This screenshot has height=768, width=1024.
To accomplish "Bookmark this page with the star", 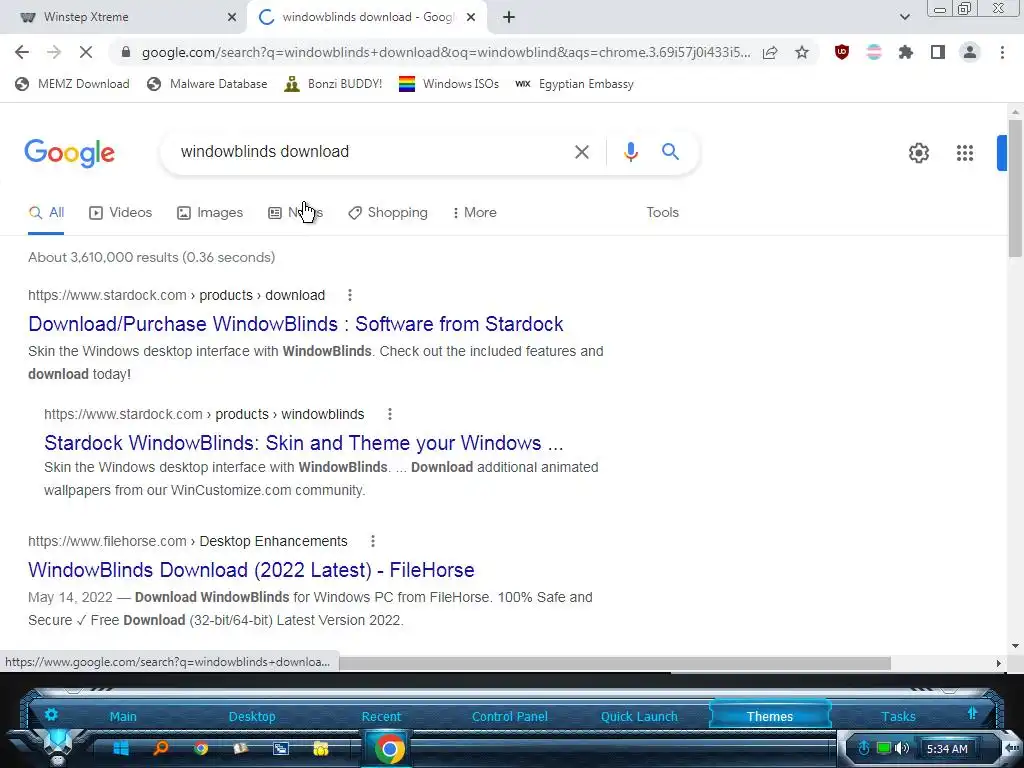I will pos(802,52).
